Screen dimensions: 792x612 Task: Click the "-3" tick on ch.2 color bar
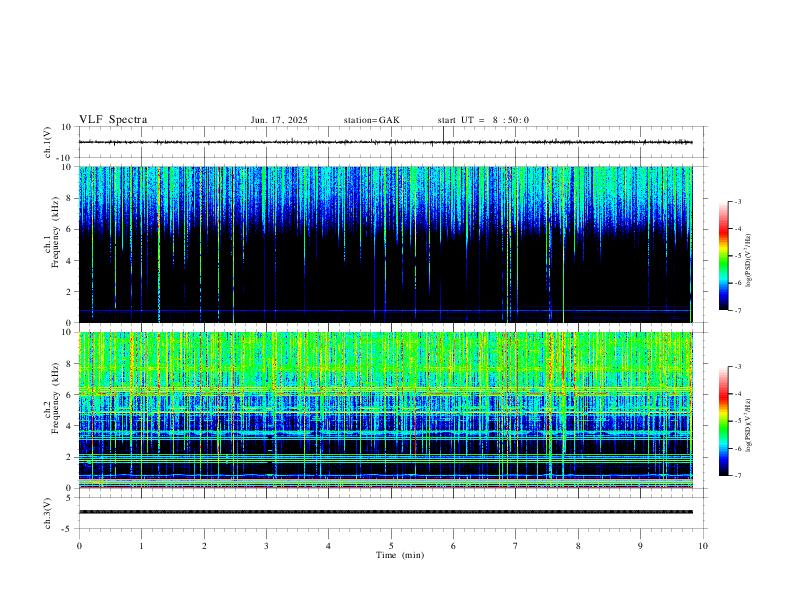pos(737,367)
